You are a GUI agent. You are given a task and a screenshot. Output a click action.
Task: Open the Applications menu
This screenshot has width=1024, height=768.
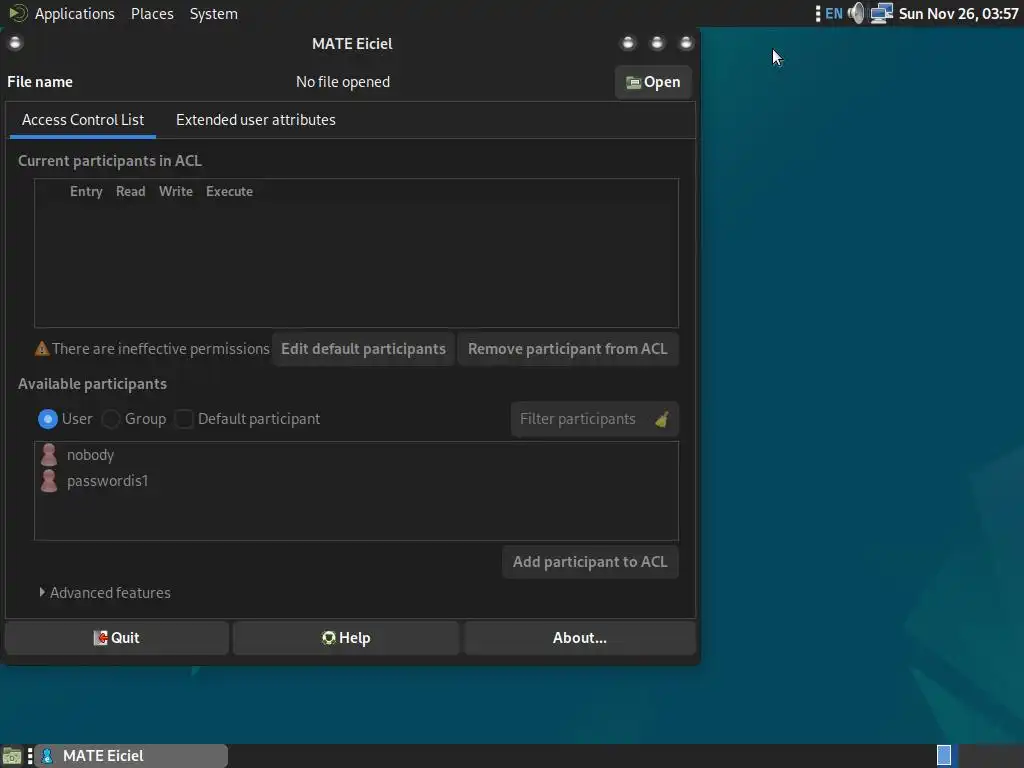[74, 14]
